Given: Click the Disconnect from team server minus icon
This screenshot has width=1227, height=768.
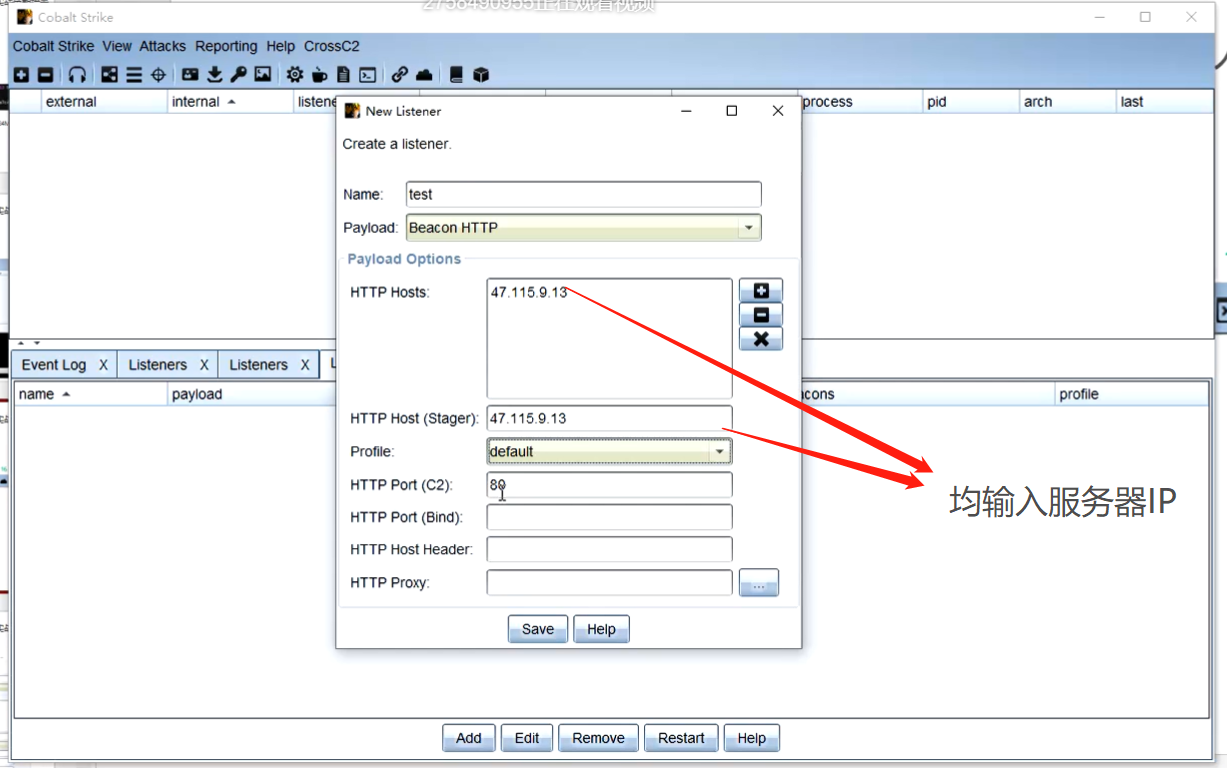Looking at the screenshot, I should (45, 75).
